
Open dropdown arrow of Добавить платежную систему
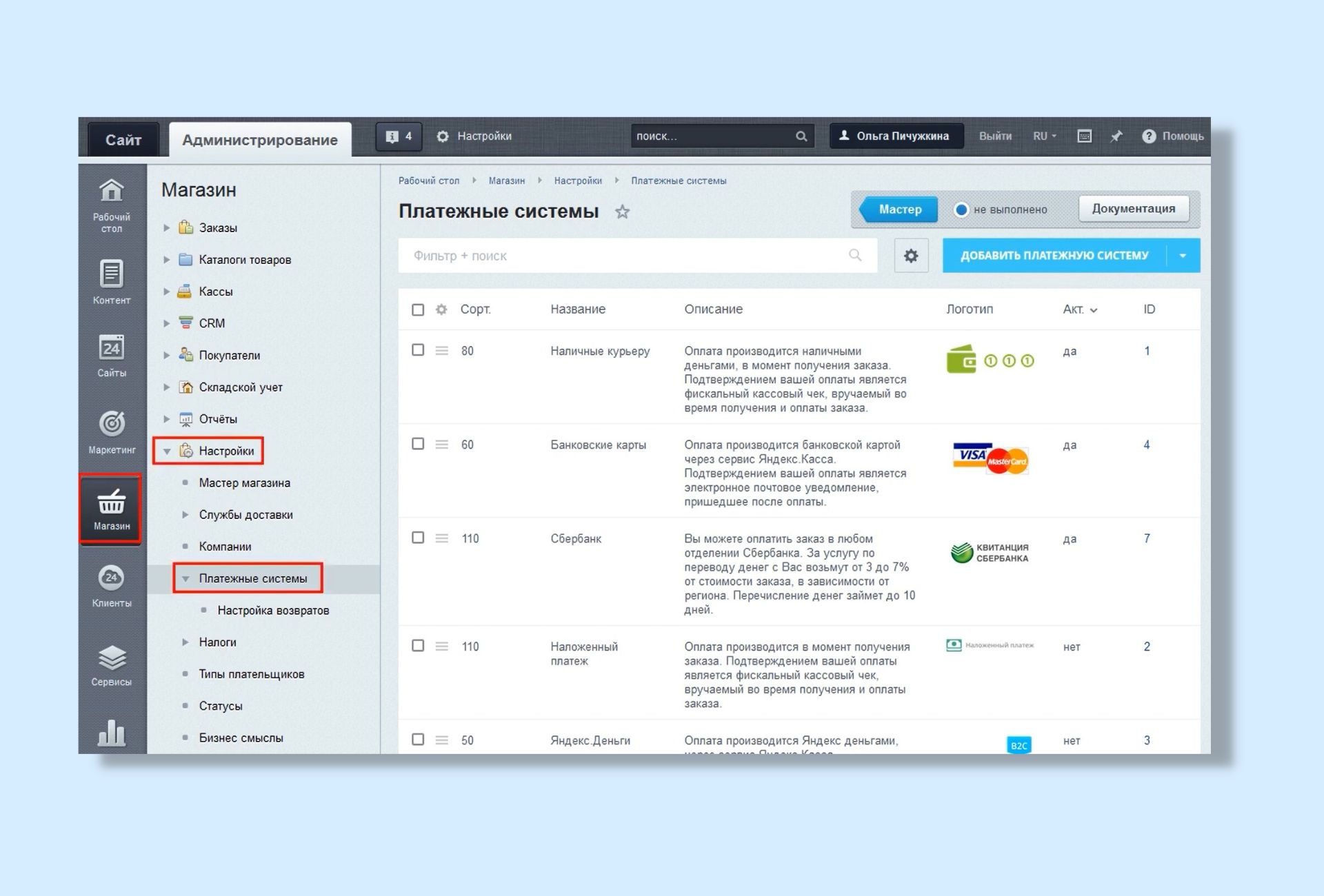tap(1183, 256)
